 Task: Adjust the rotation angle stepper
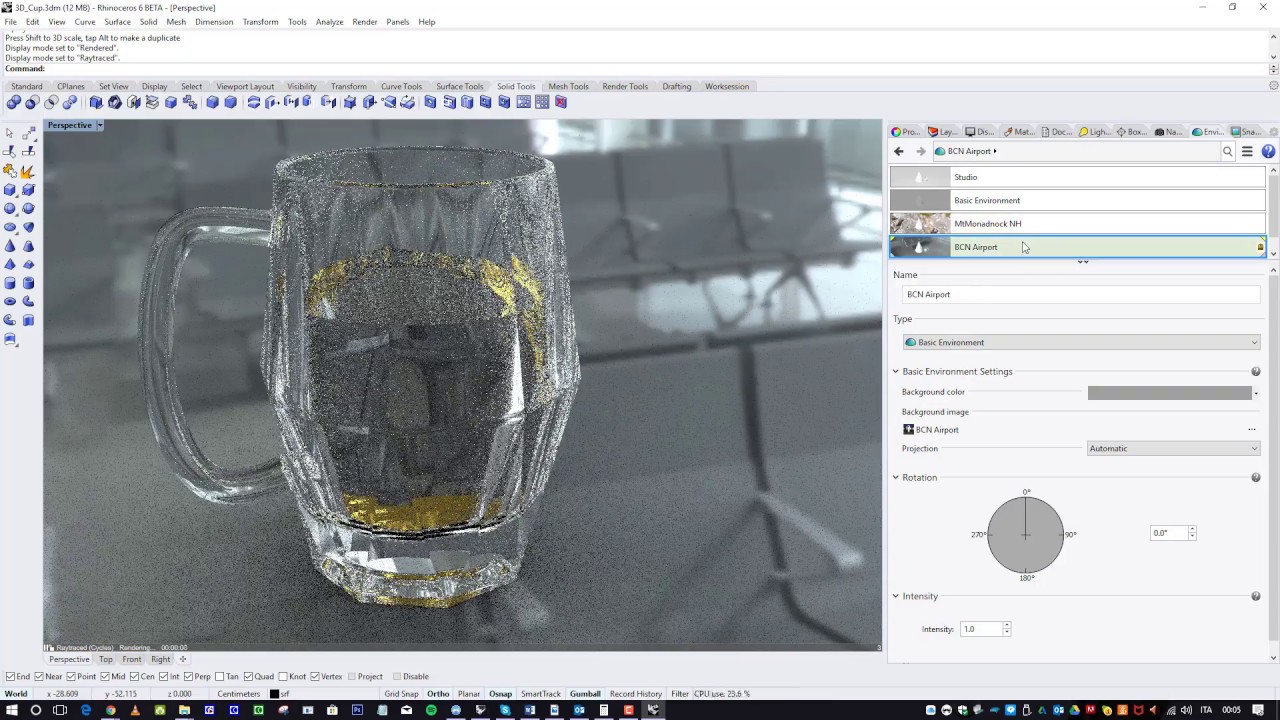(1192, 533)
